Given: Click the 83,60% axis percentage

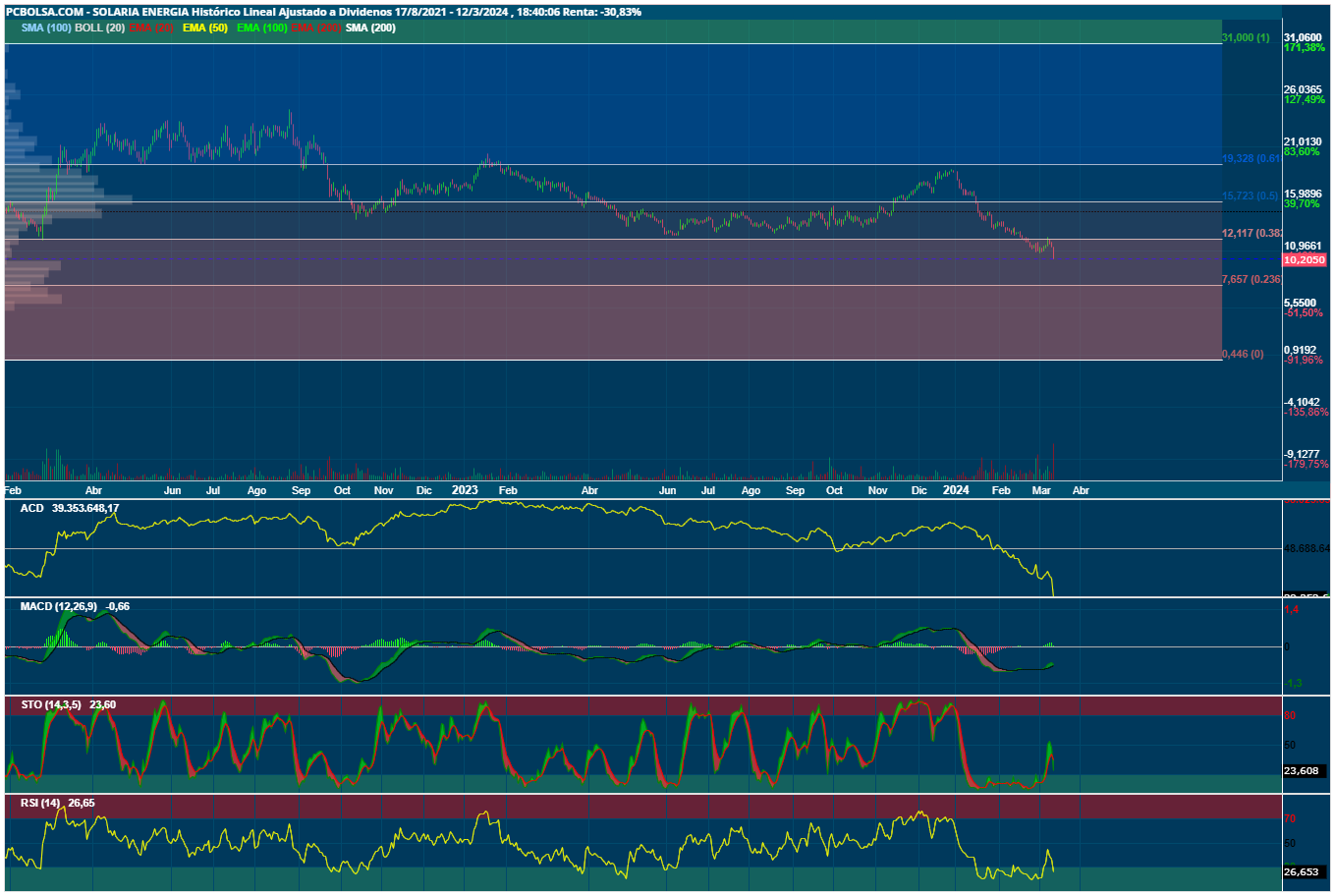Looking at the screenshot, I should pos(1302,151).
